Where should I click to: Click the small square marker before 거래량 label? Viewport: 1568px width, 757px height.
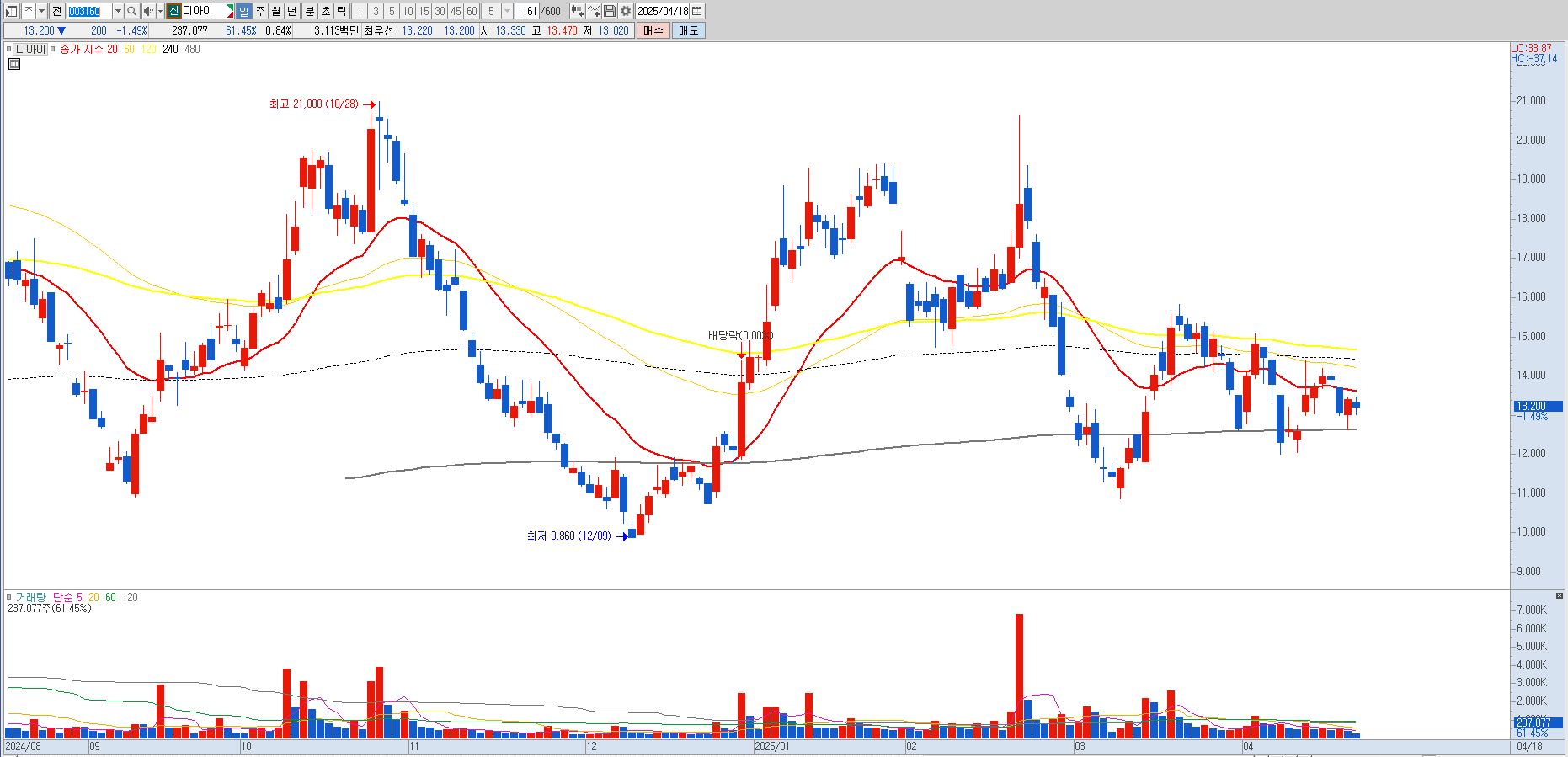[x=9, y=597]
